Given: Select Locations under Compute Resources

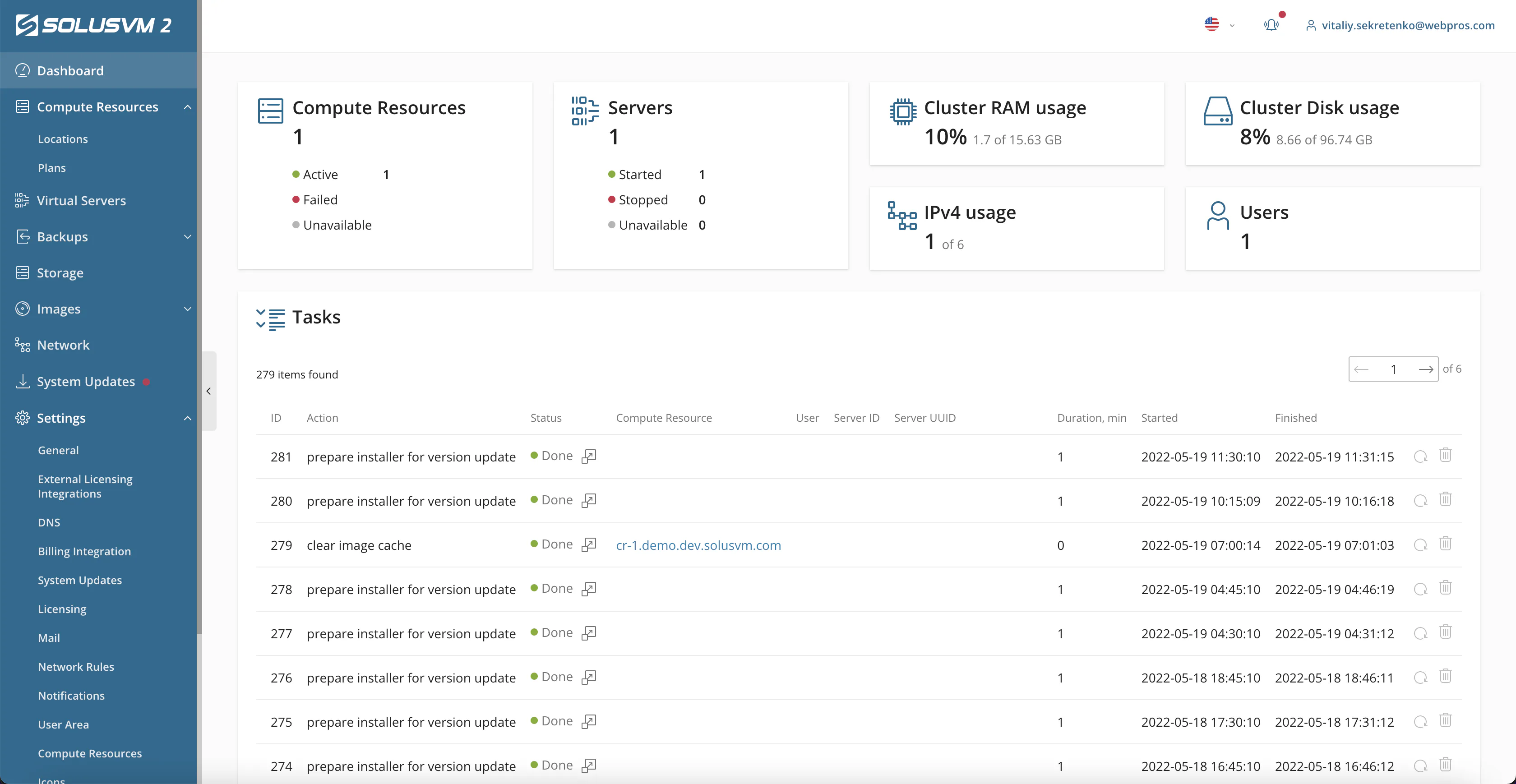Looking at the screenshot, I should [62, 139].
